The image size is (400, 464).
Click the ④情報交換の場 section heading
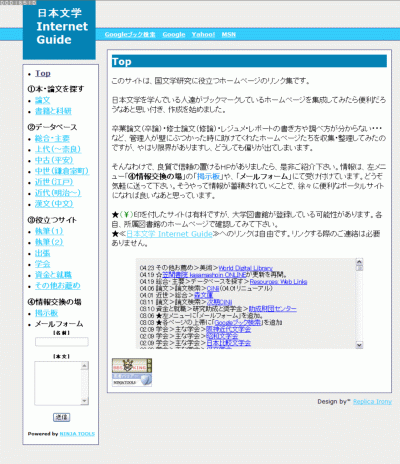(x=54, y=302)
